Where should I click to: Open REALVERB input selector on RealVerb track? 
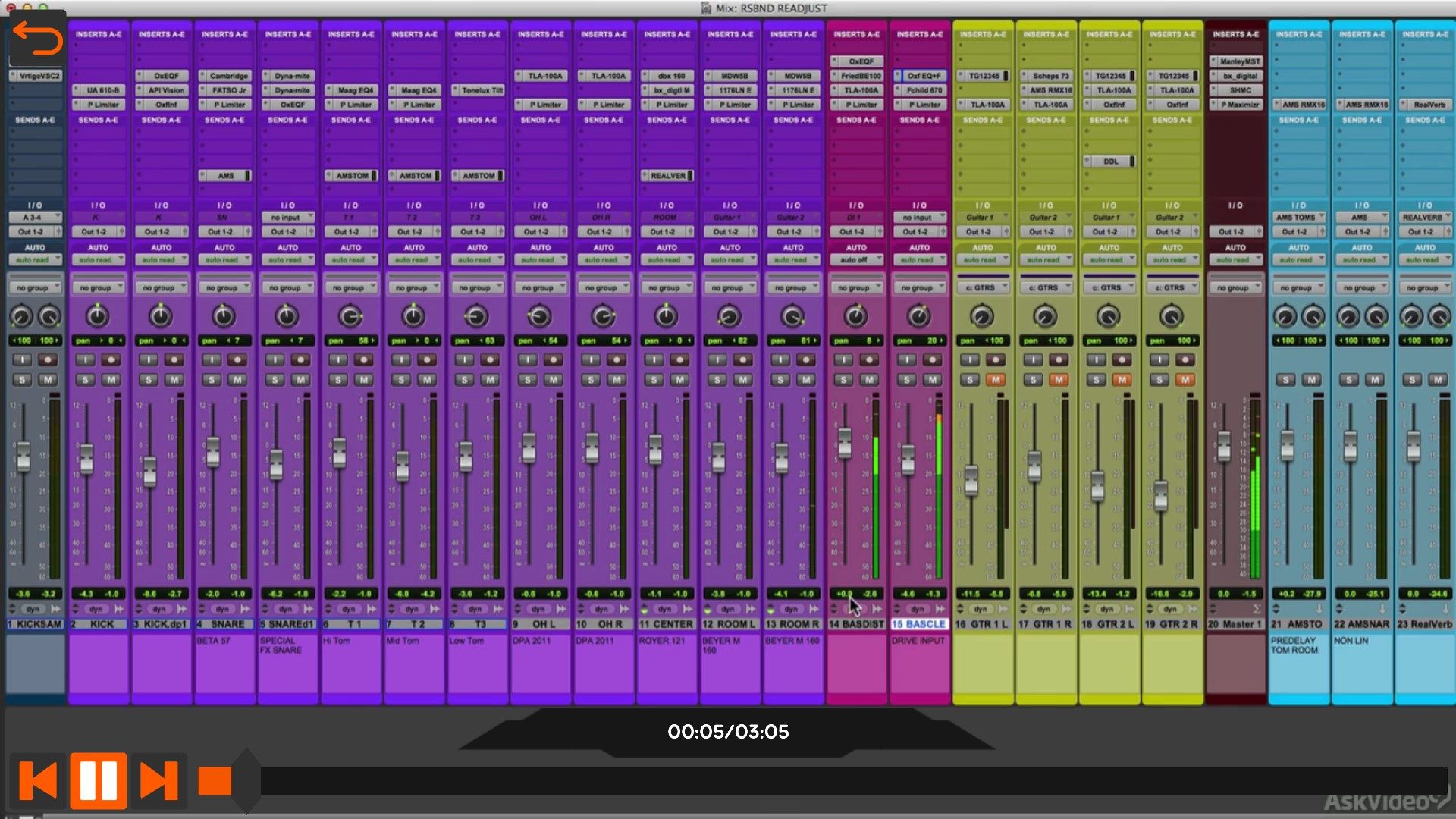click(x=1425, y=218)
